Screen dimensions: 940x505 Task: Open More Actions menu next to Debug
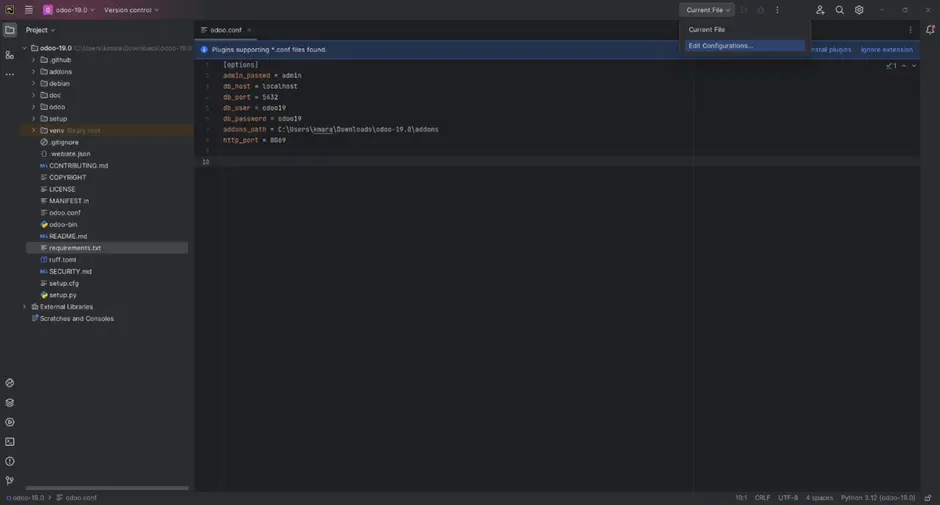(778, 10)
